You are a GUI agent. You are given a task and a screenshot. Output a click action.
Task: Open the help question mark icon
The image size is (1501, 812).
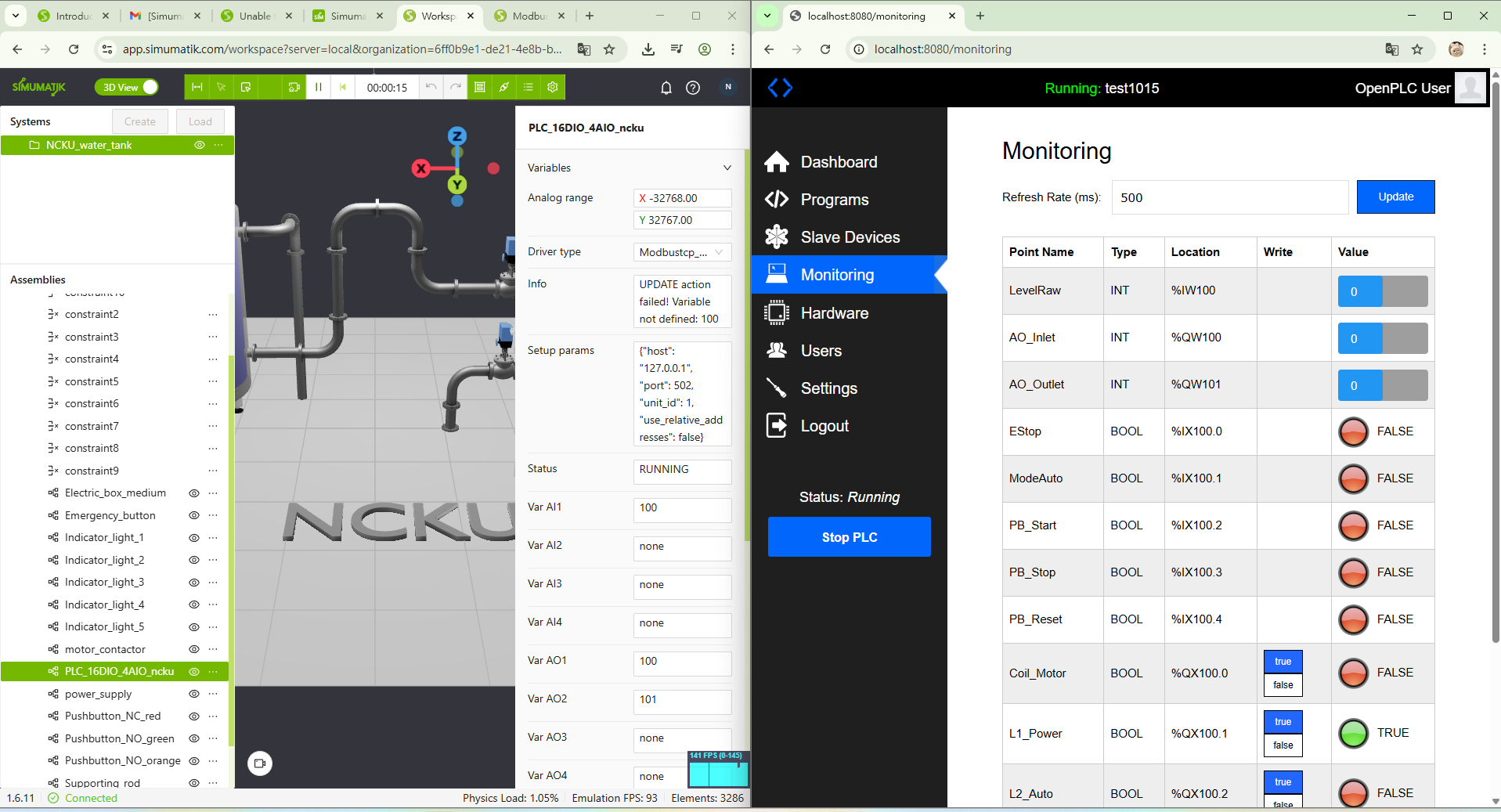(693, 88)
